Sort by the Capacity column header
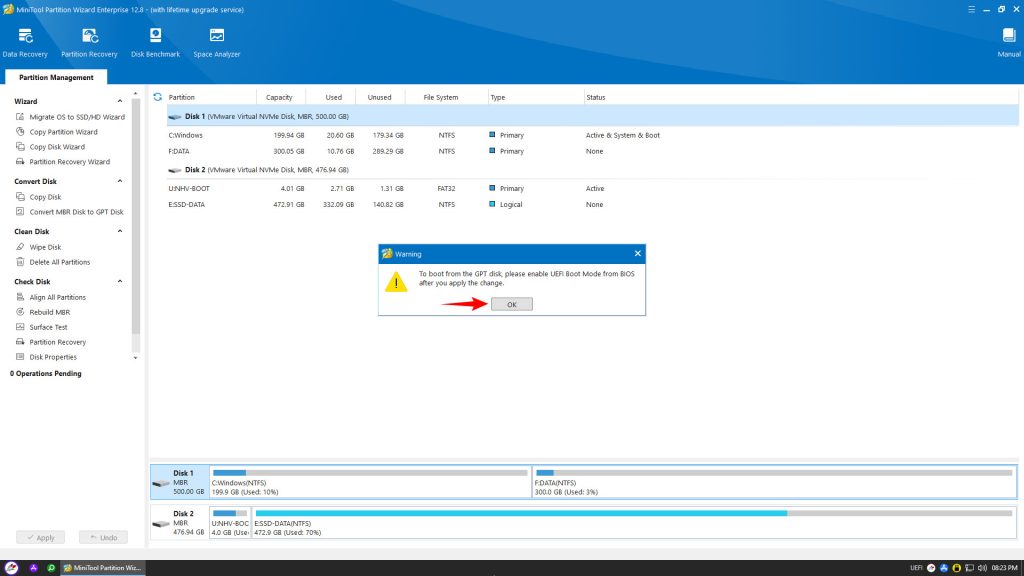The image size is (1024, 576). (280, 97)
